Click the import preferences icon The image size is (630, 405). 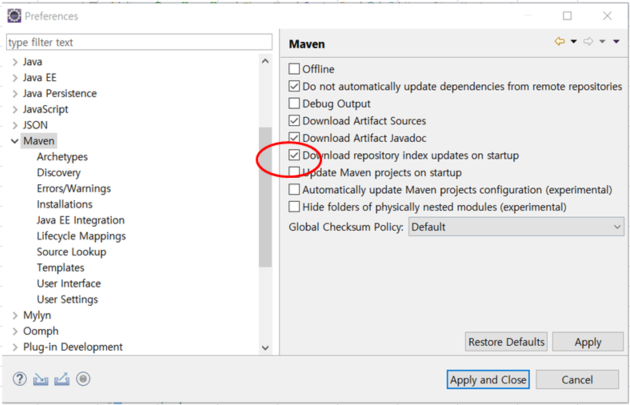coord(41,379)
